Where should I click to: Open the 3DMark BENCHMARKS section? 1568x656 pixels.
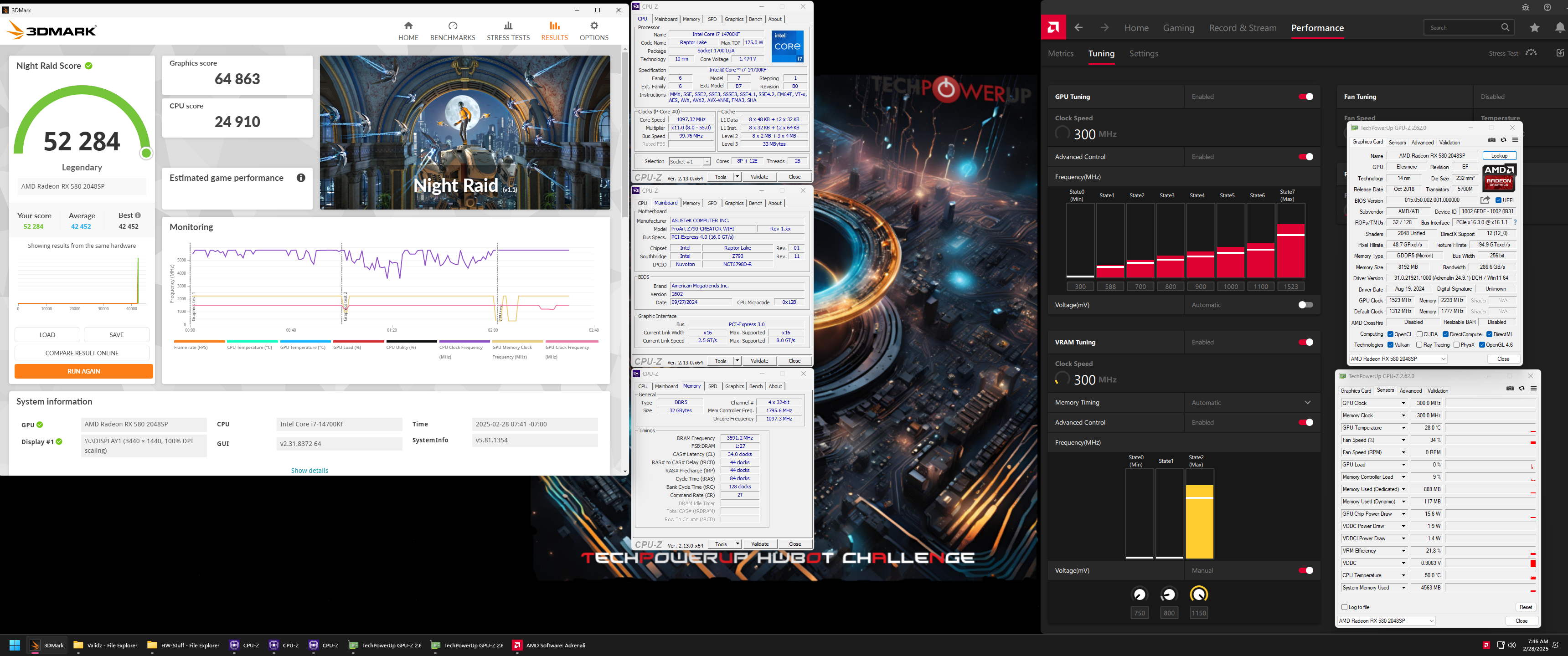452,31
